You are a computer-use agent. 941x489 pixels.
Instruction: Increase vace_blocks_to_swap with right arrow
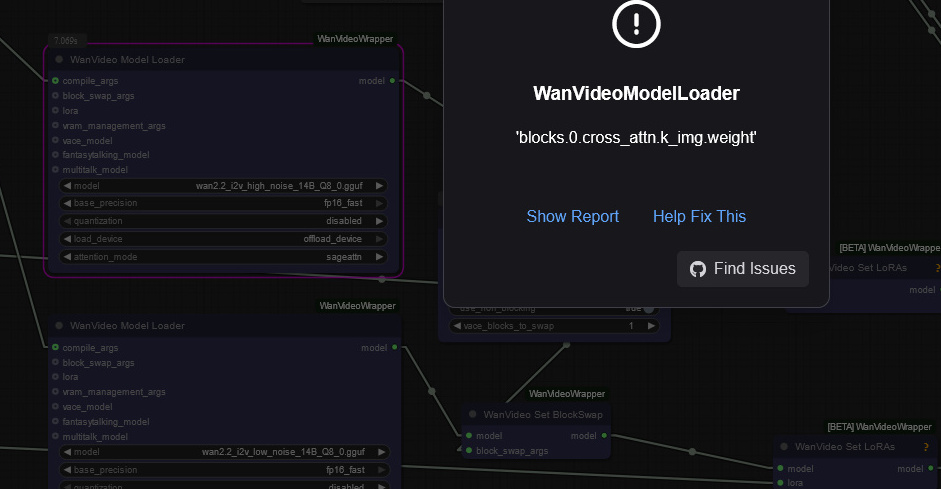[x=651, y=326]
